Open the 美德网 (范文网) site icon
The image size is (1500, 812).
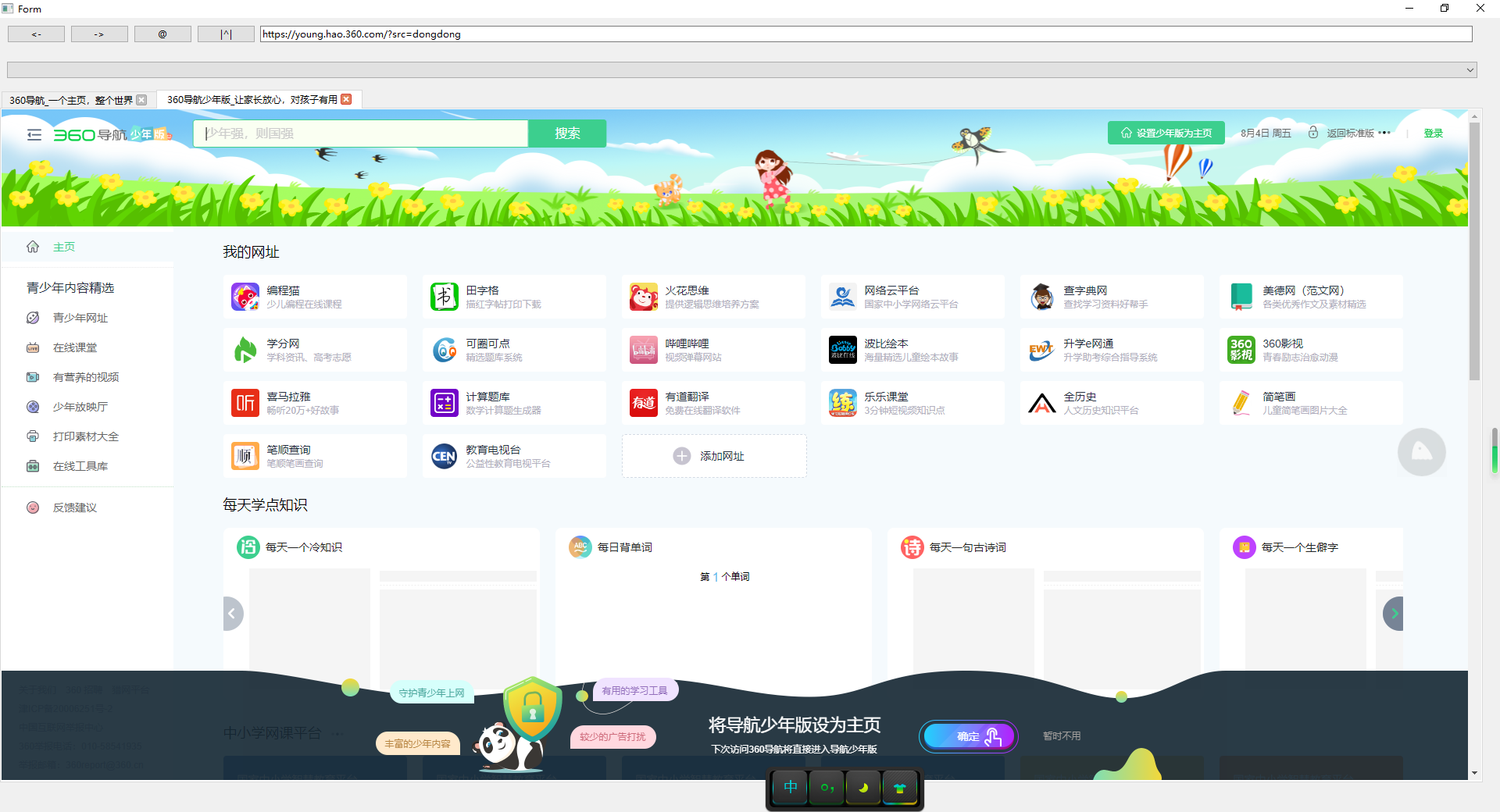pyautogui.click(x=1241, y=297)
